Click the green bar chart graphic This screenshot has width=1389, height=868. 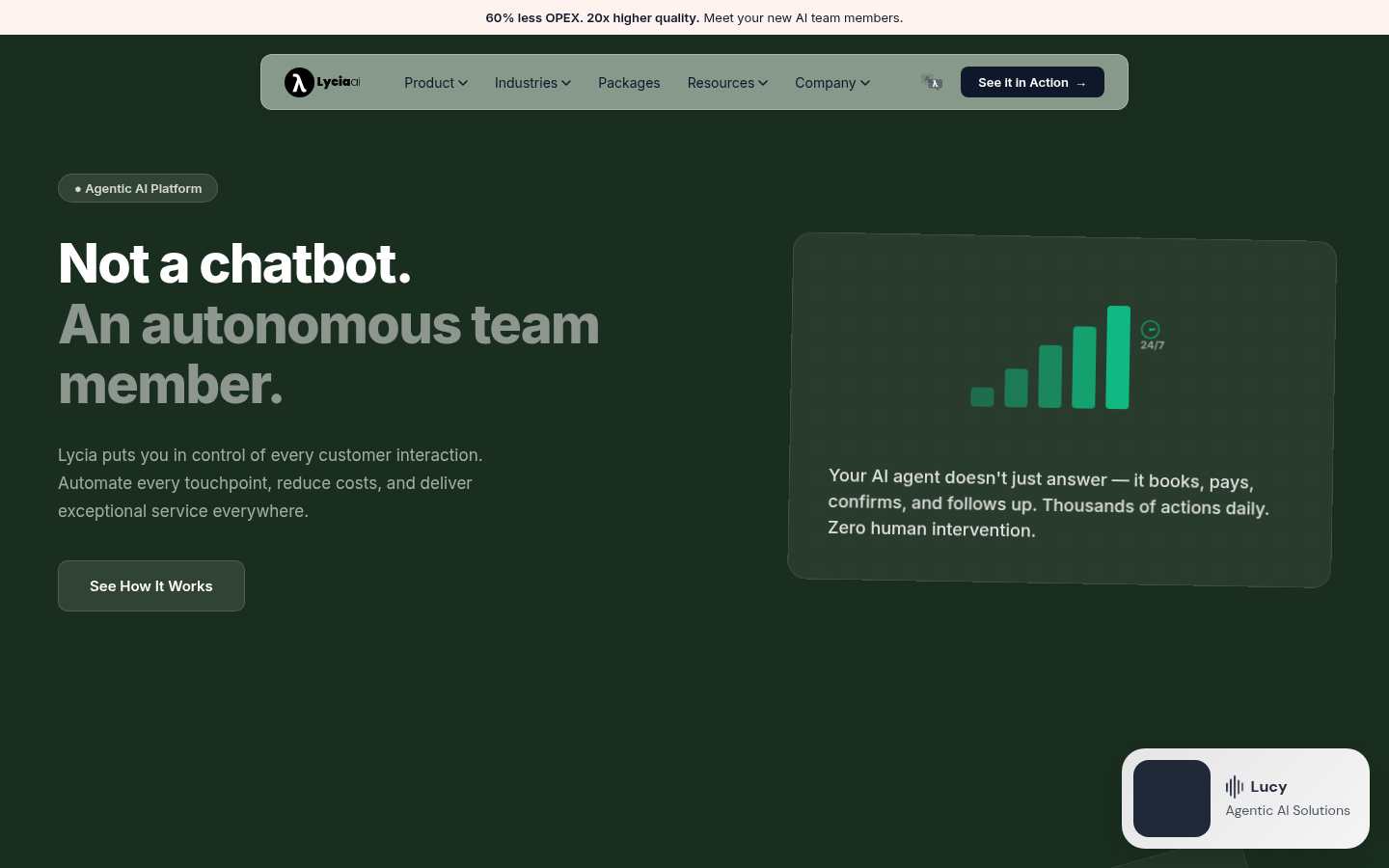(x=1050, y=359)
